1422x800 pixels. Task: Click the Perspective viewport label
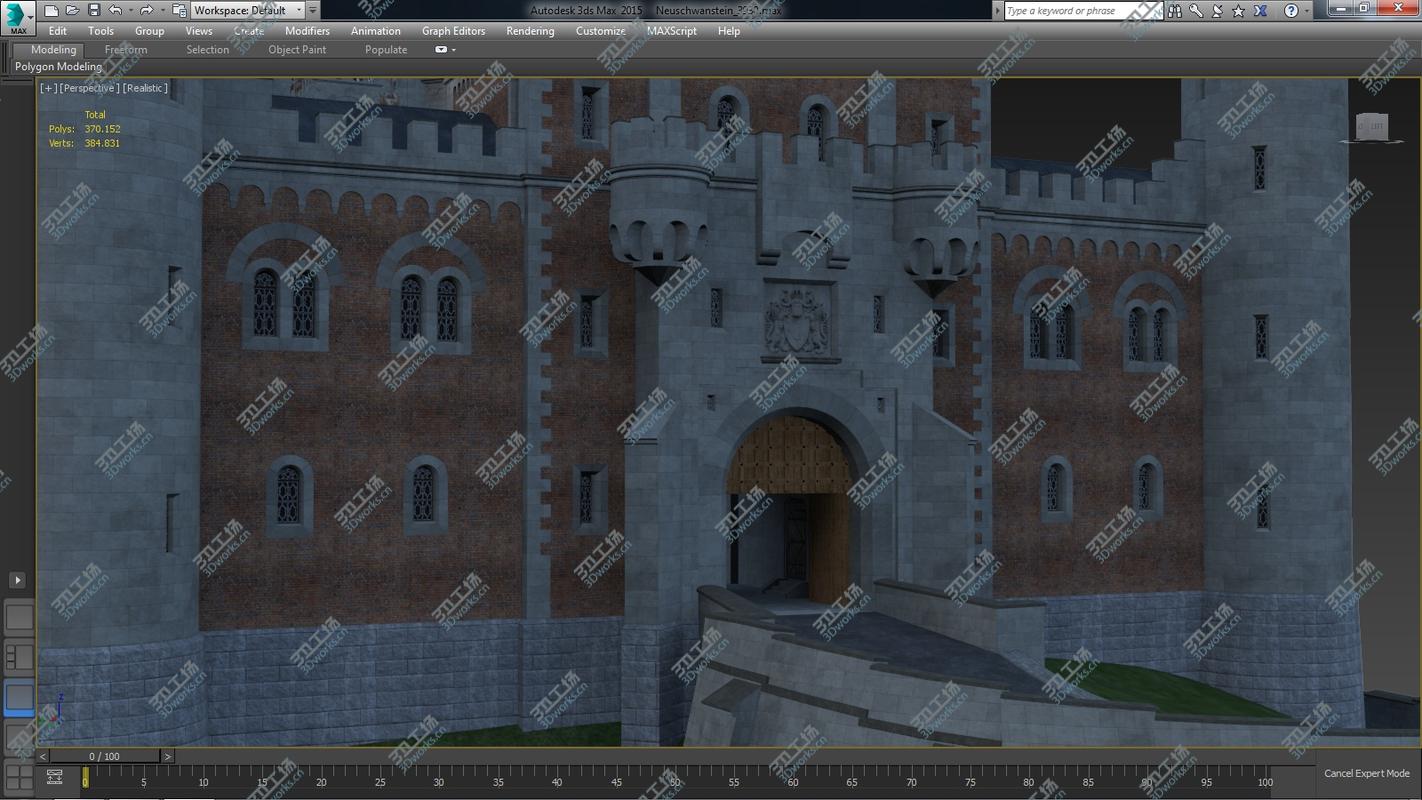point(90,88)
